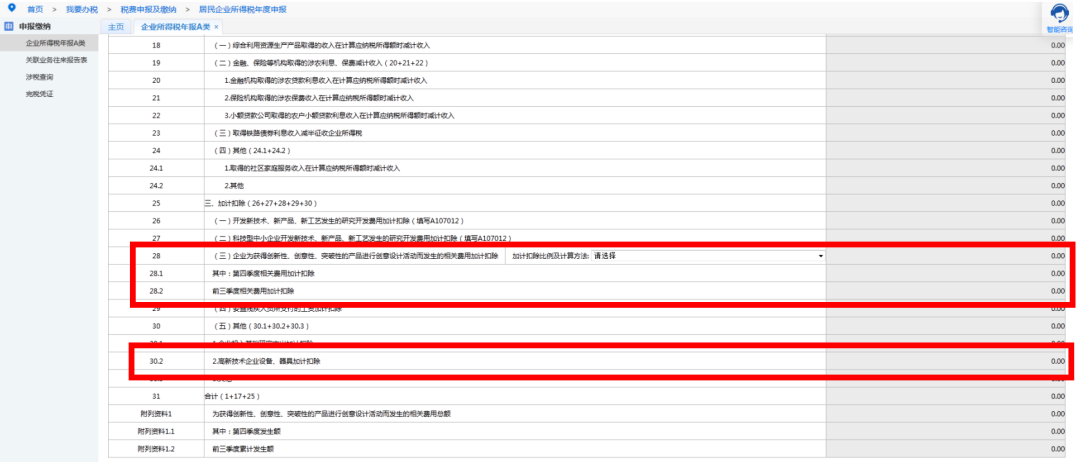Close the 企业所得税年报A类 tab

click(216, 27)
